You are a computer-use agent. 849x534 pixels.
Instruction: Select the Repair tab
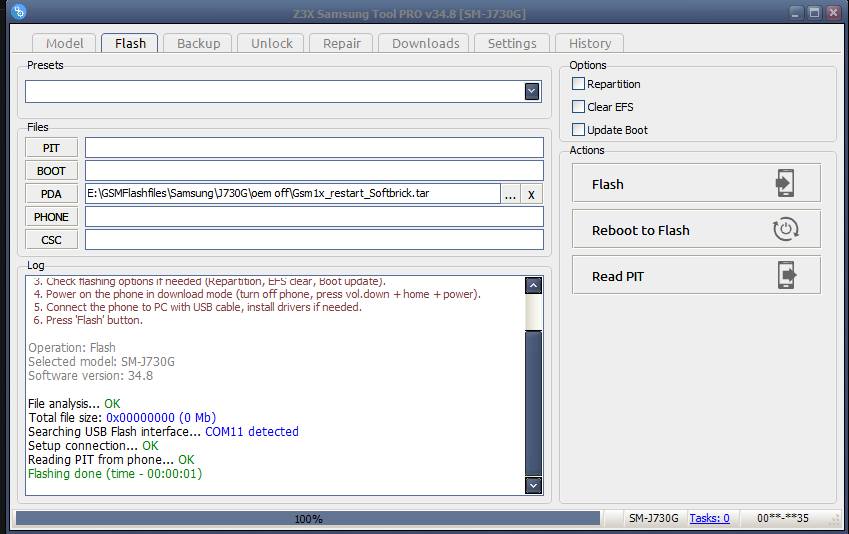point(342,43)
